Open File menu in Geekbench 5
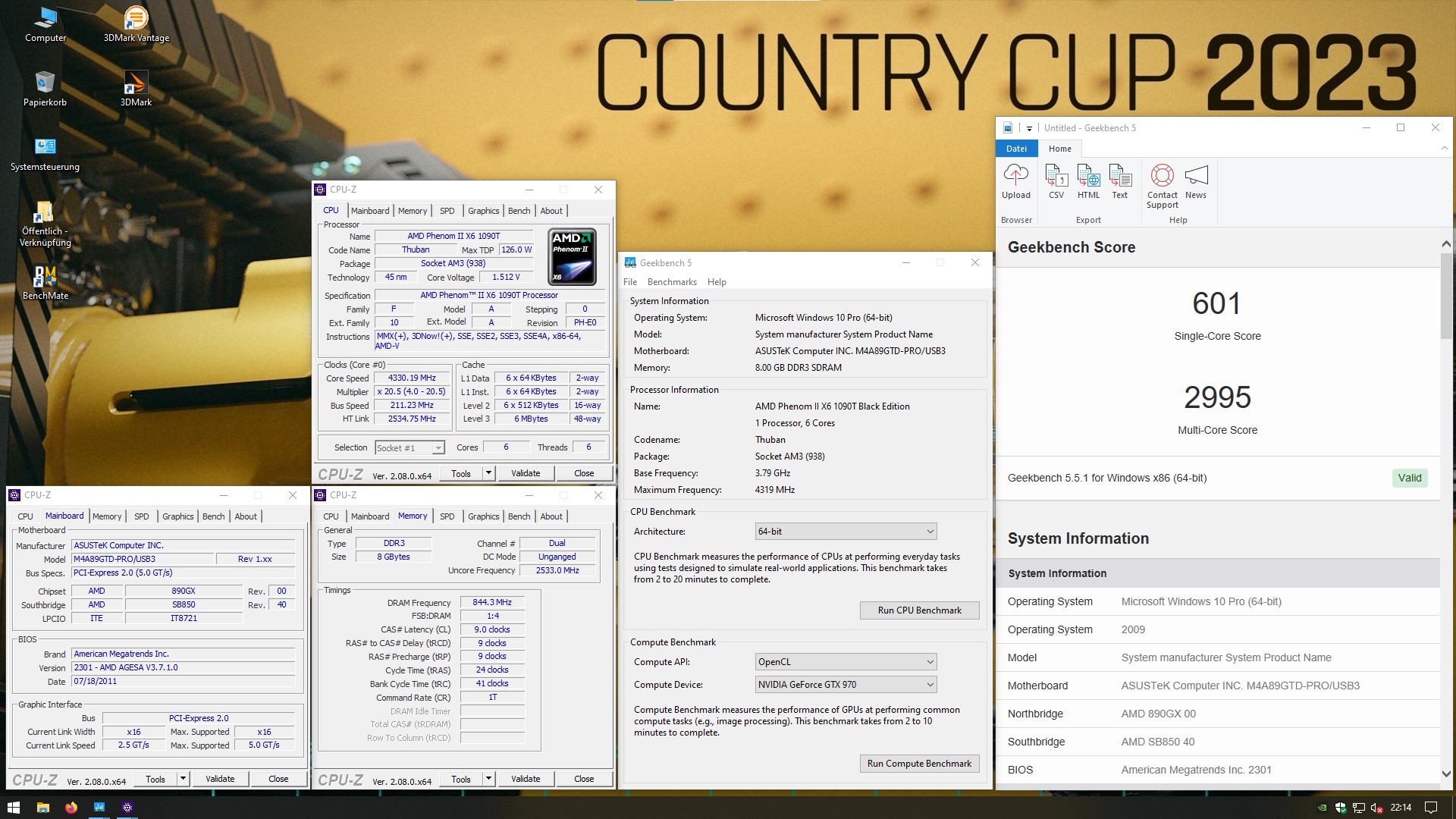 [630, 282]
